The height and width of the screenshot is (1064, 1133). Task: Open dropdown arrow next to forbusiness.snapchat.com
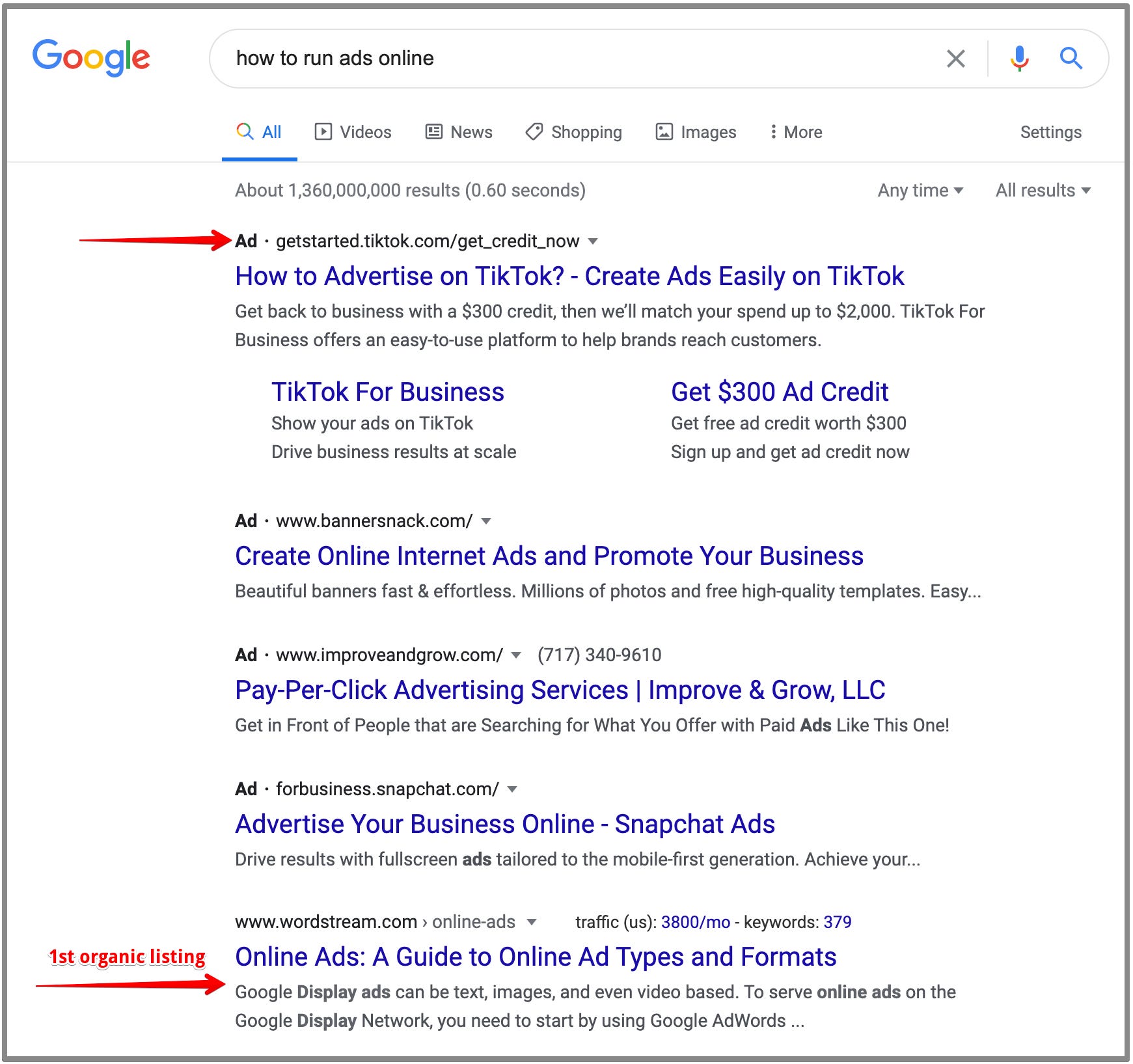pyautogui.click(x=512, y=789)
